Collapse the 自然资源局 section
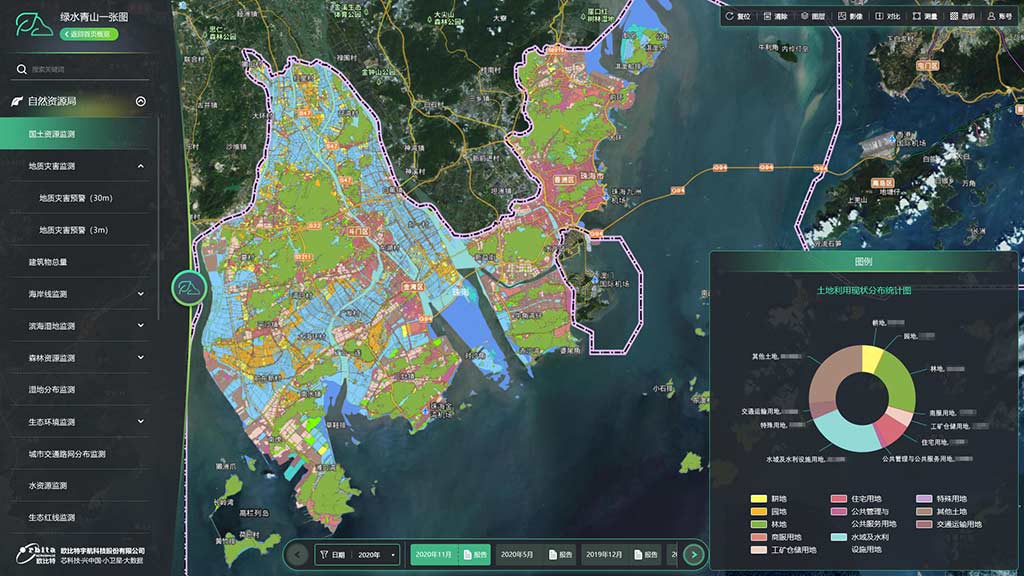 pos(141,101)
